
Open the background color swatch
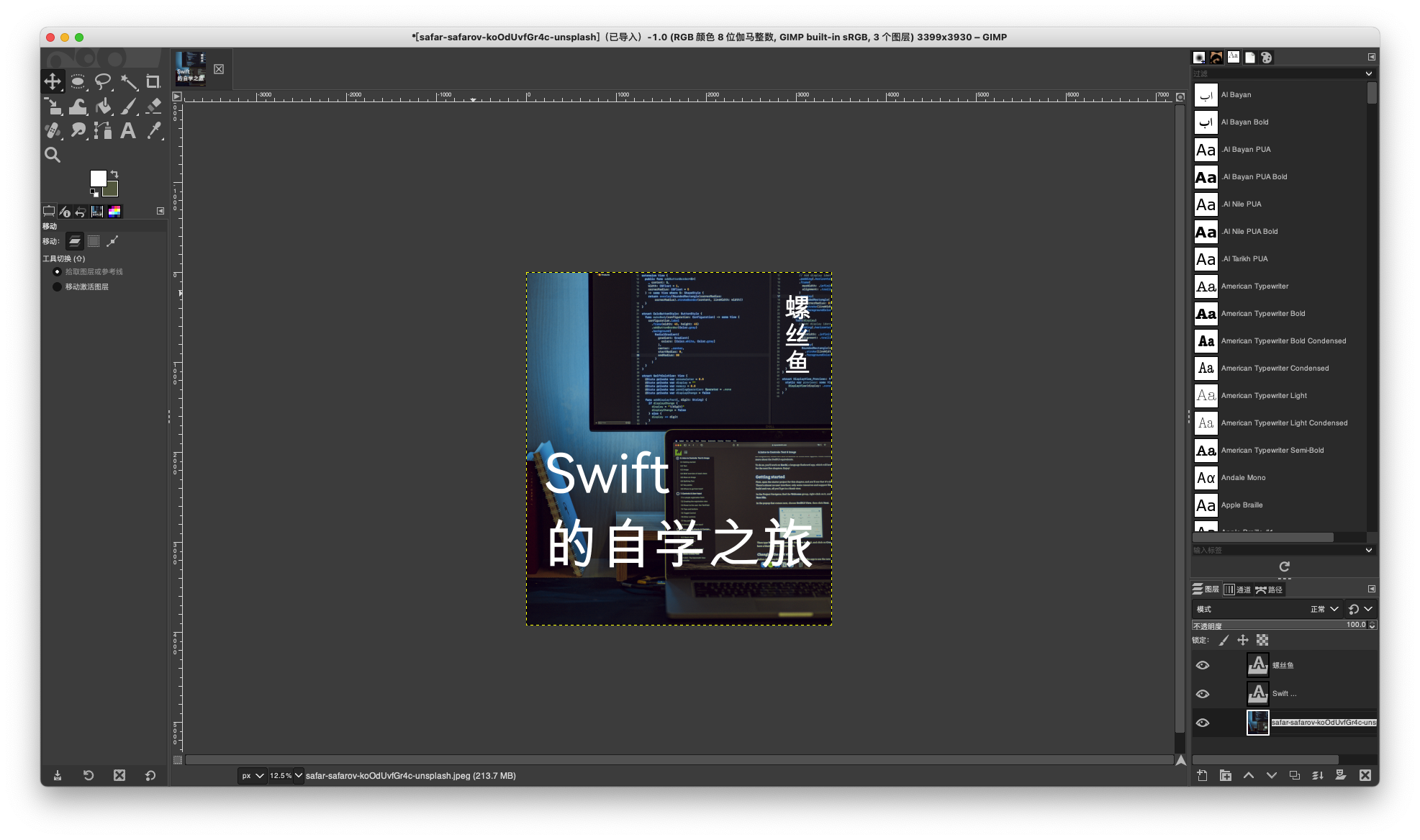coord(112,190)
